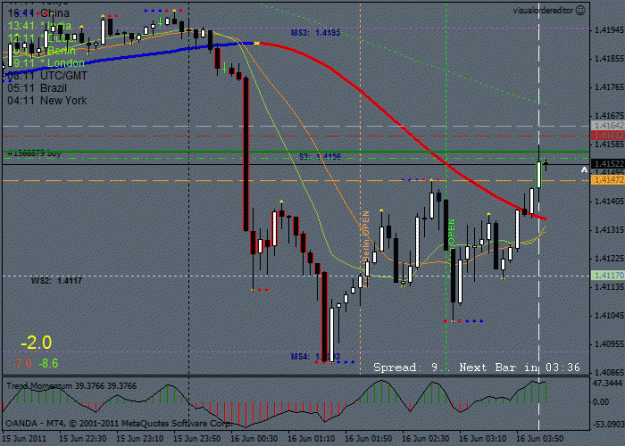Click the 08:11 UTC/GMT clock row
Image resolution: width=625 pixels, height=446 pixels.
(47, 76)
